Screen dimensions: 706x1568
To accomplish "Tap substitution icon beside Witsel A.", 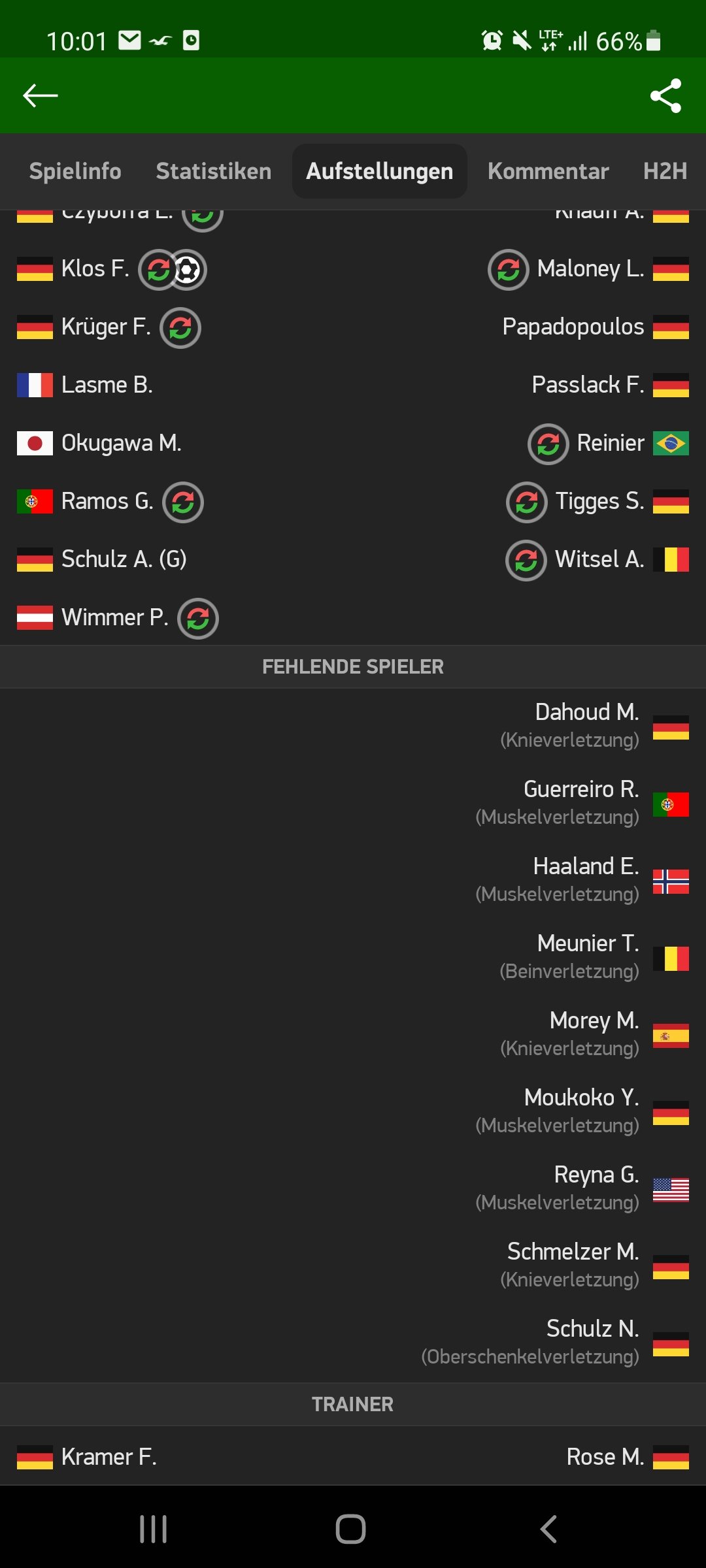I will point(526,561).
